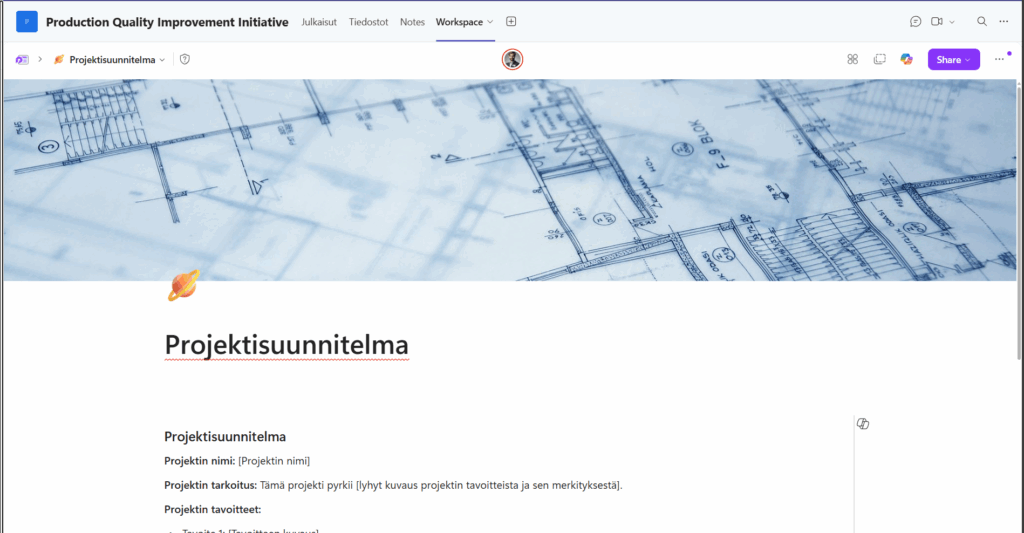The width and height of the screenshot is (1024, 533).
Task: Open the top bar more options ellipsis
Action: [1004, 22]
